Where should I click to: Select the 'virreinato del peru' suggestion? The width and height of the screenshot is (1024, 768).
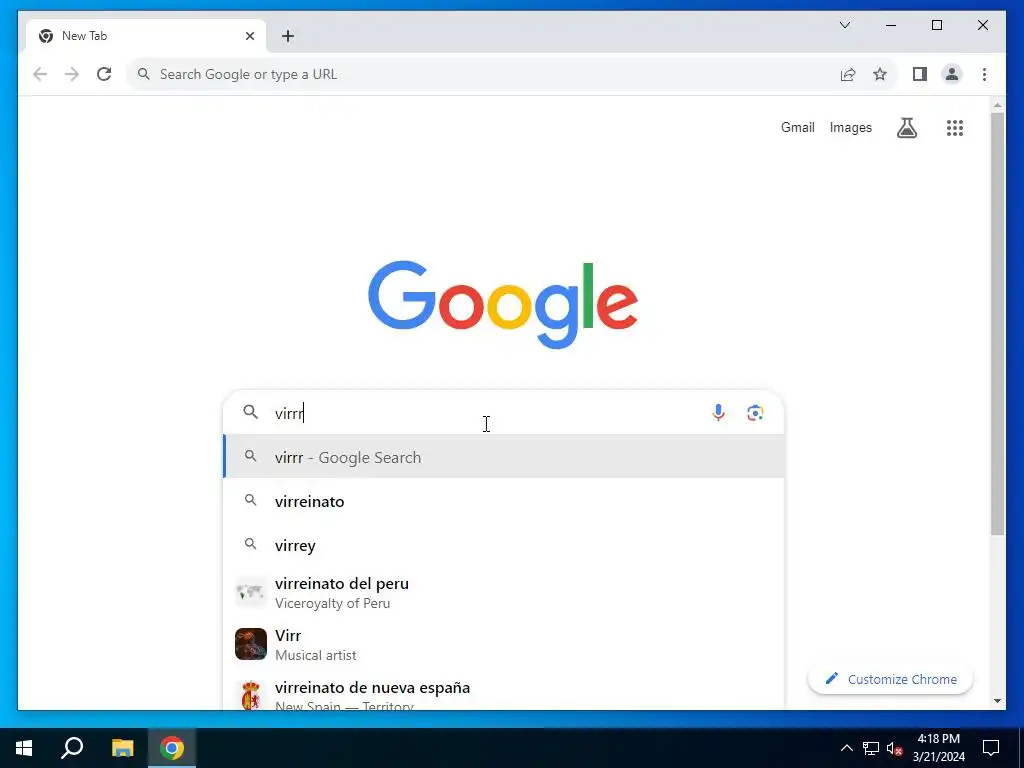click(504, 592)
